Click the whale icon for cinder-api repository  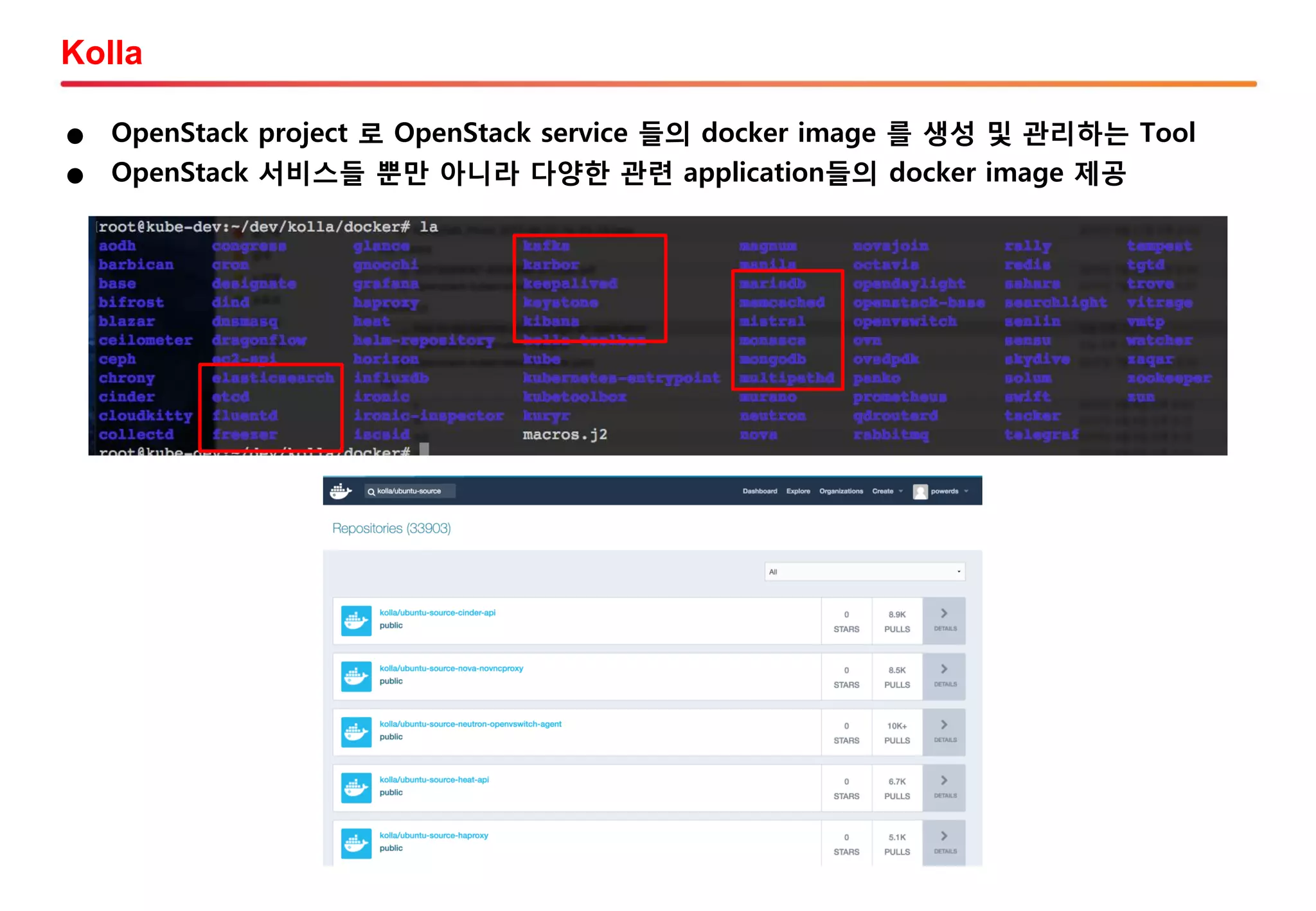(x=356, y=621)
